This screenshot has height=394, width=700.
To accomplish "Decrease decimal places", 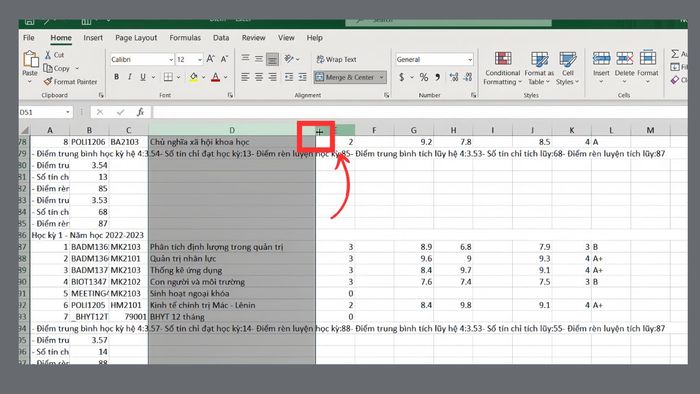I will 467,77.
